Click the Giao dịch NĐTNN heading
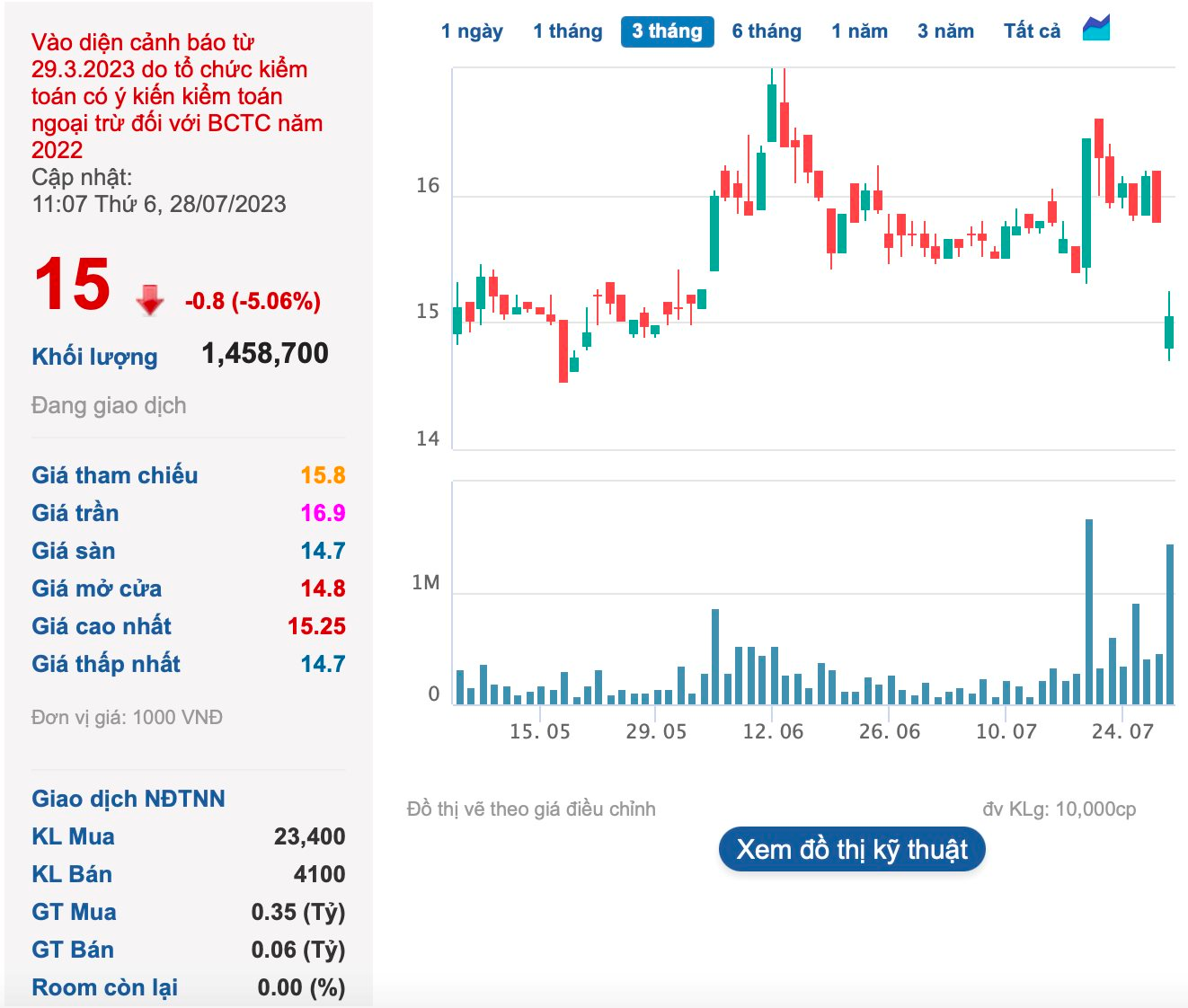1188x1008 pixels. point(129,799)
